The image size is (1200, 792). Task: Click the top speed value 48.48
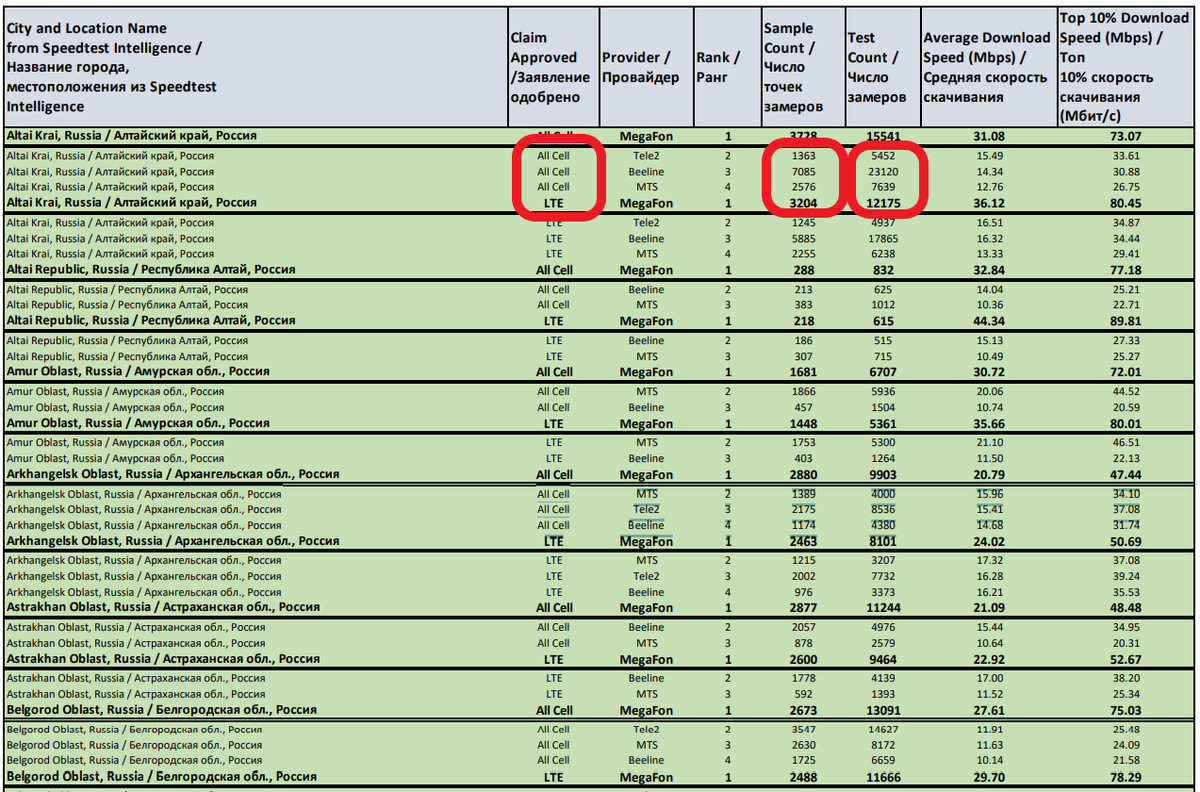pos(1125,608)
